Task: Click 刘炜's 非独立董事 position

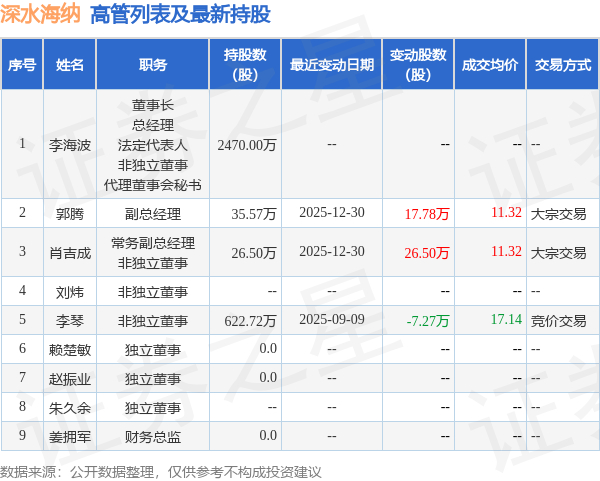Action: (153, 292)
